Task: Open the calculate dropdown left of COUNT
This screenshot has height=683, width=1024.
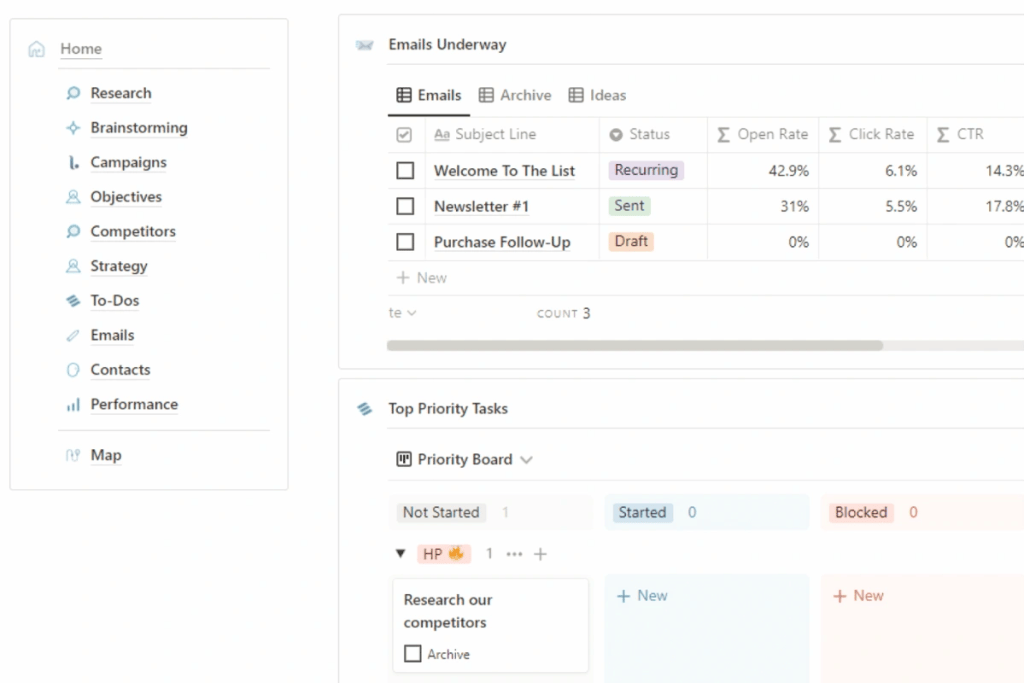Action: tap(402, 313)
